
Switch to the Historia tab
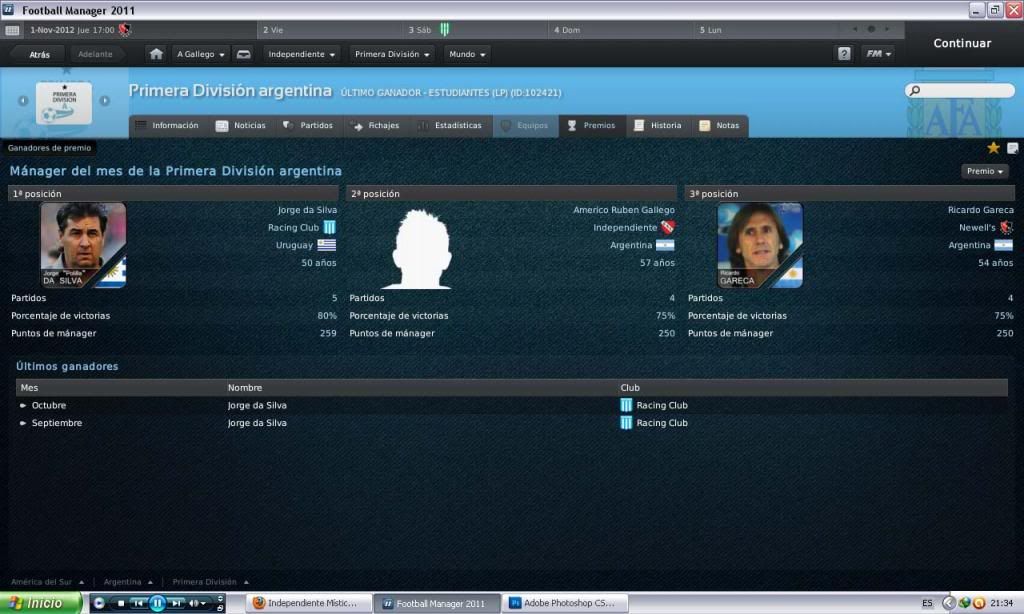click(658, 125)
